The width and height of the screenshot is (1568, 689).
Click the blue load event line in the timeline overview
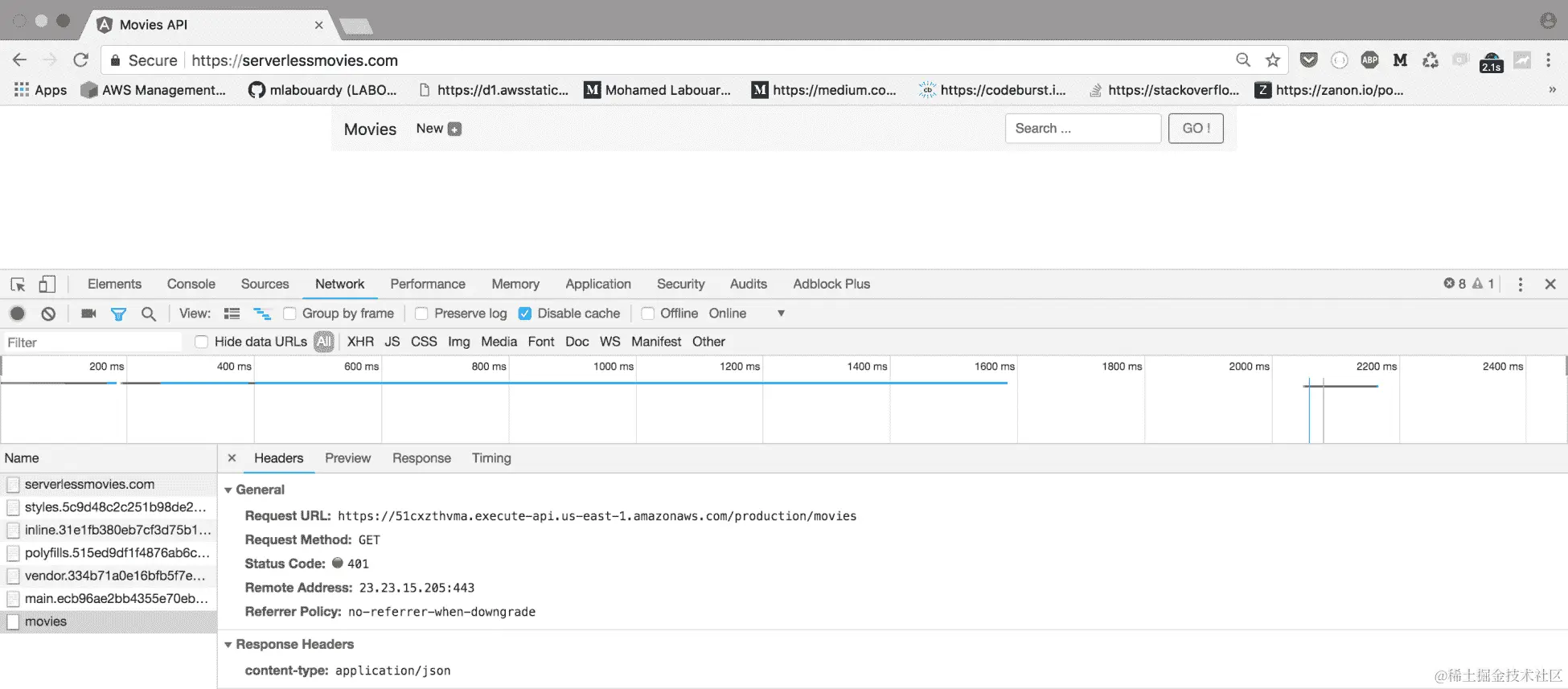point(1309,410)
